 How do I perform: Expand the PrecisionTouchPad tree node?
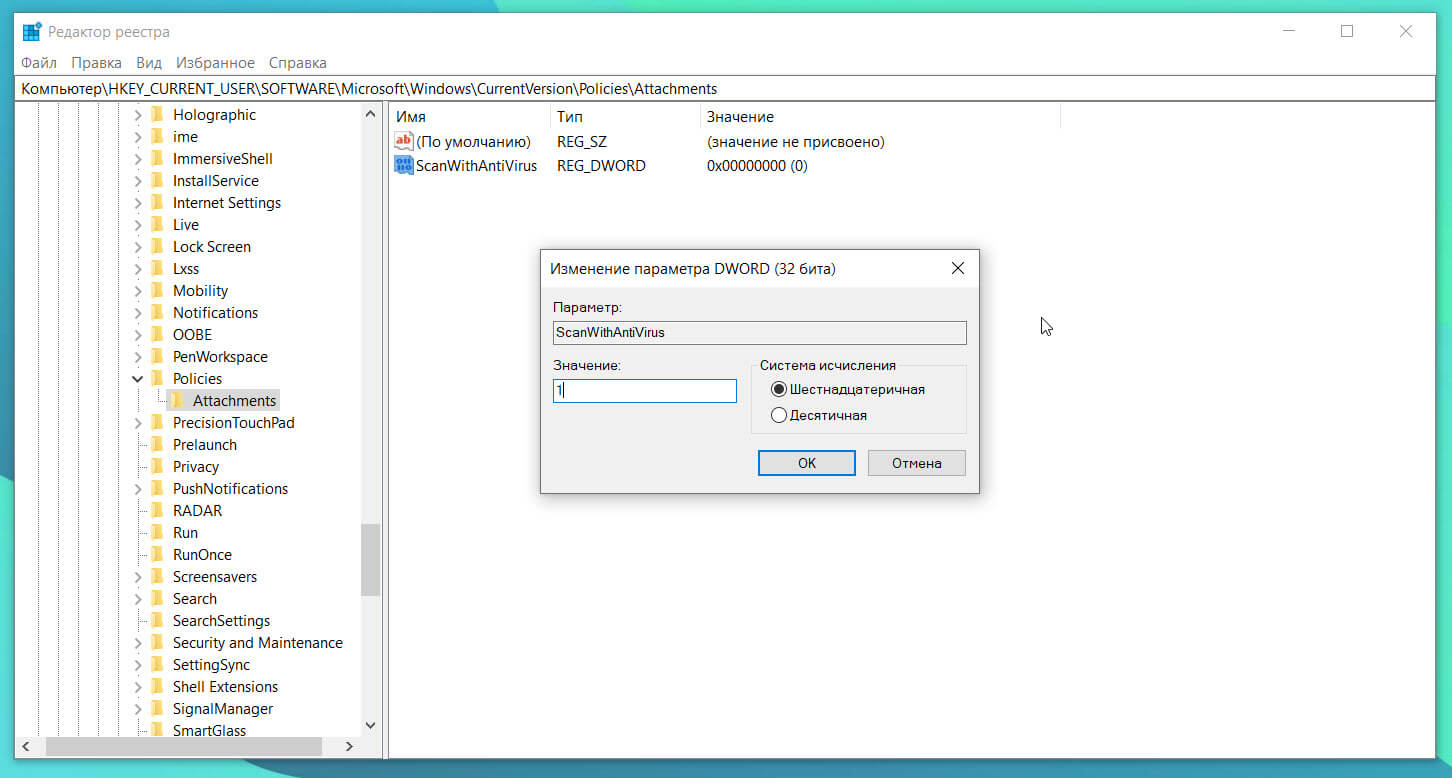pyautogui.click(x=138, y=423)
